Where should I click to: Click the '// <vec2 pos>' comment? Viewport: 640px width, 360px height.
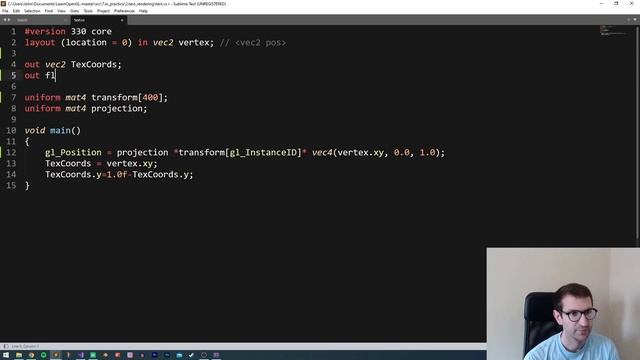pyautogui.click(x=253, y=42)
